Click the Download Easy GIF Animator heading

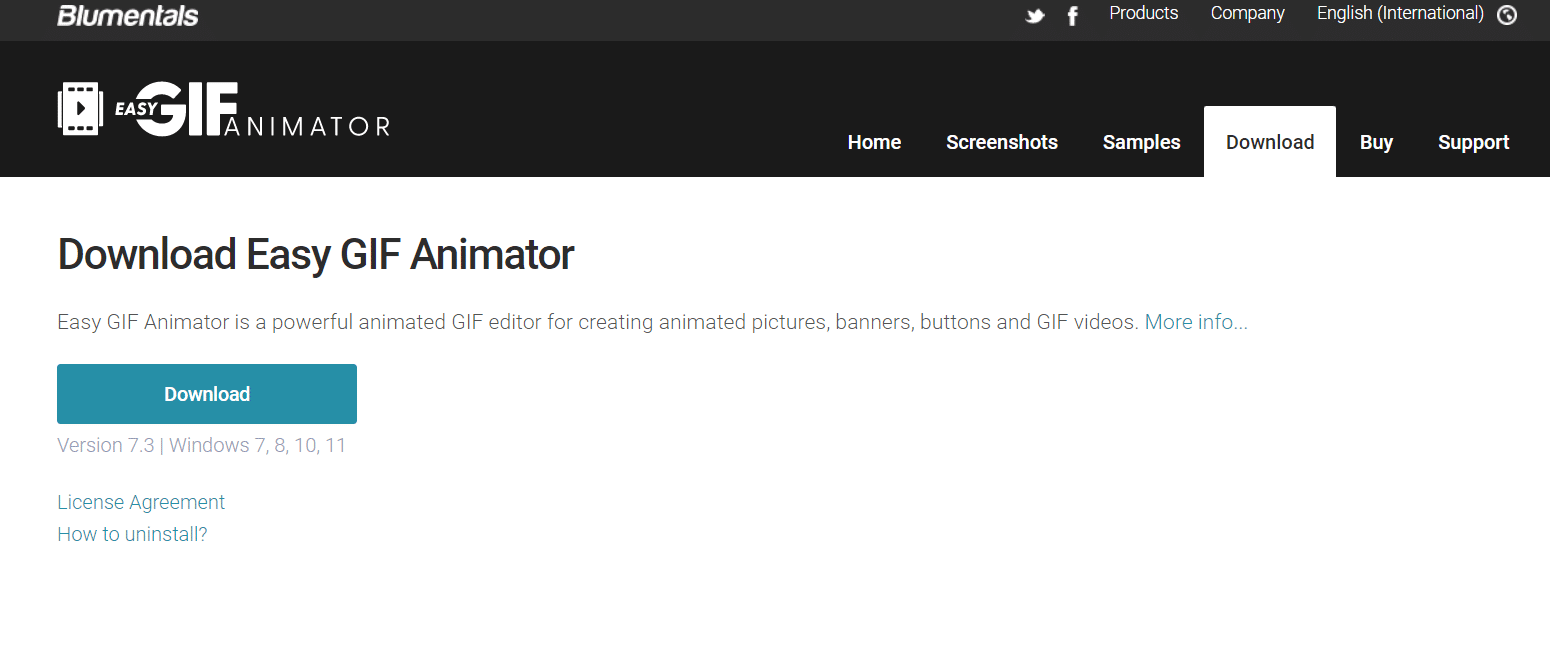[316, 255]
